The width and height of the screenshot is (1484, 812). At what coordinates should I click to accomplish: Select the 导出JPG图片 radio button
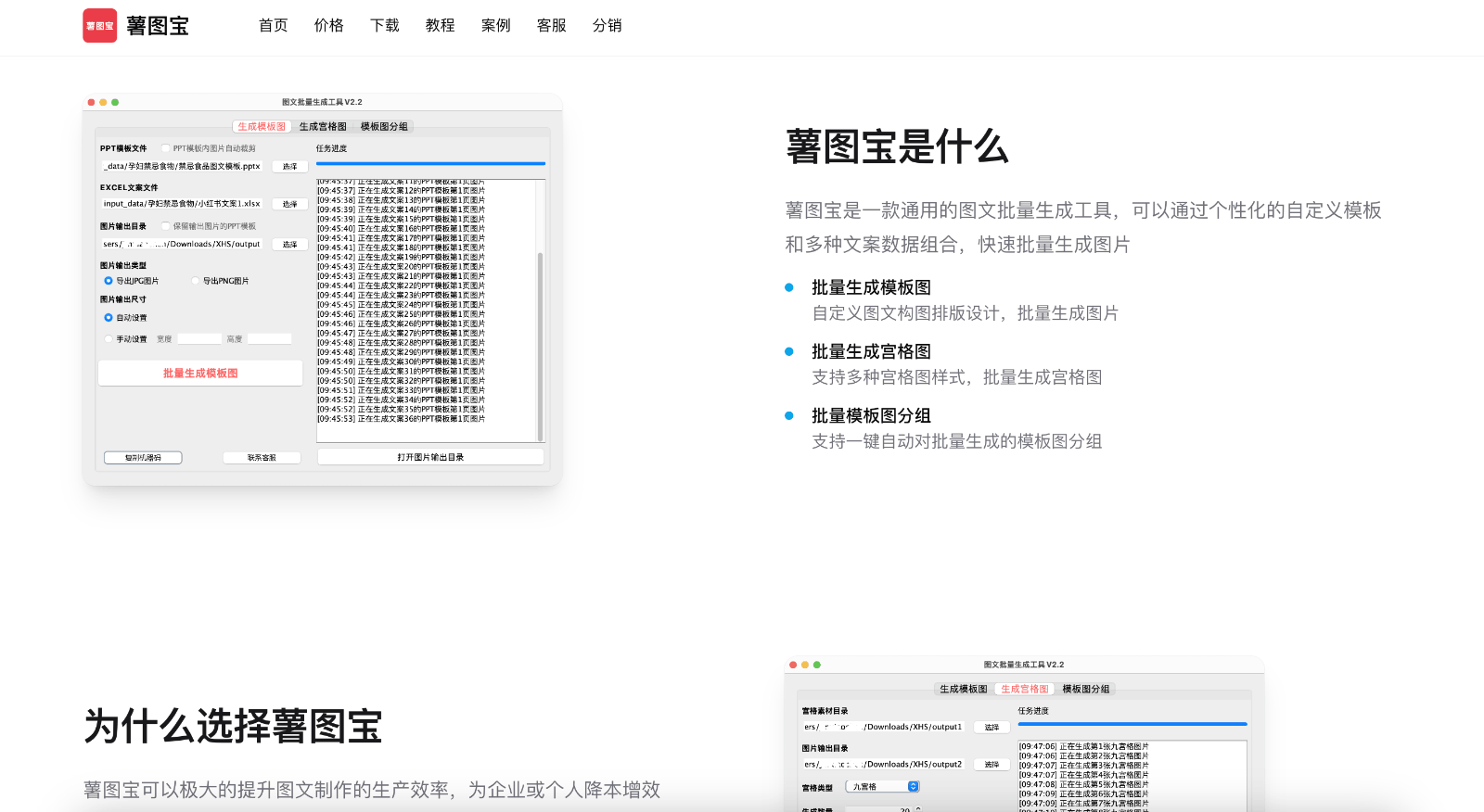coord(109,281)
